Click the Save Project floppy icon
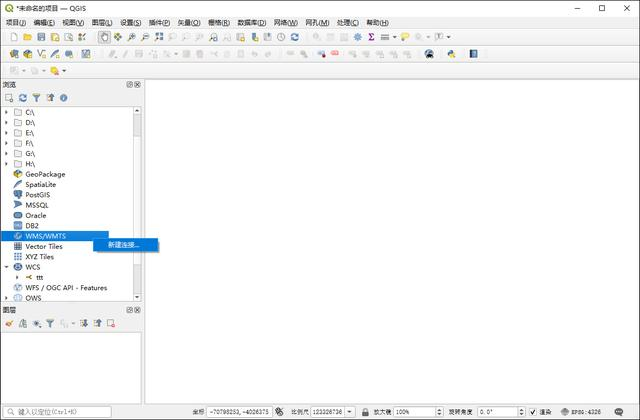640x420 pixels. 41,37
